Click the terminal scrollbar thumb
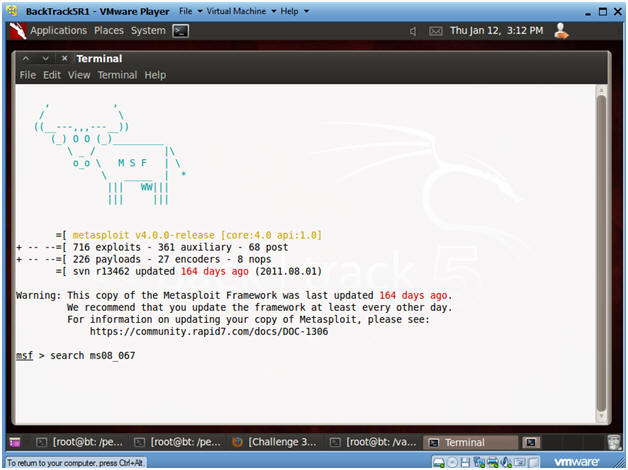Screen dimensions: 628x470 tap(601, 254)
